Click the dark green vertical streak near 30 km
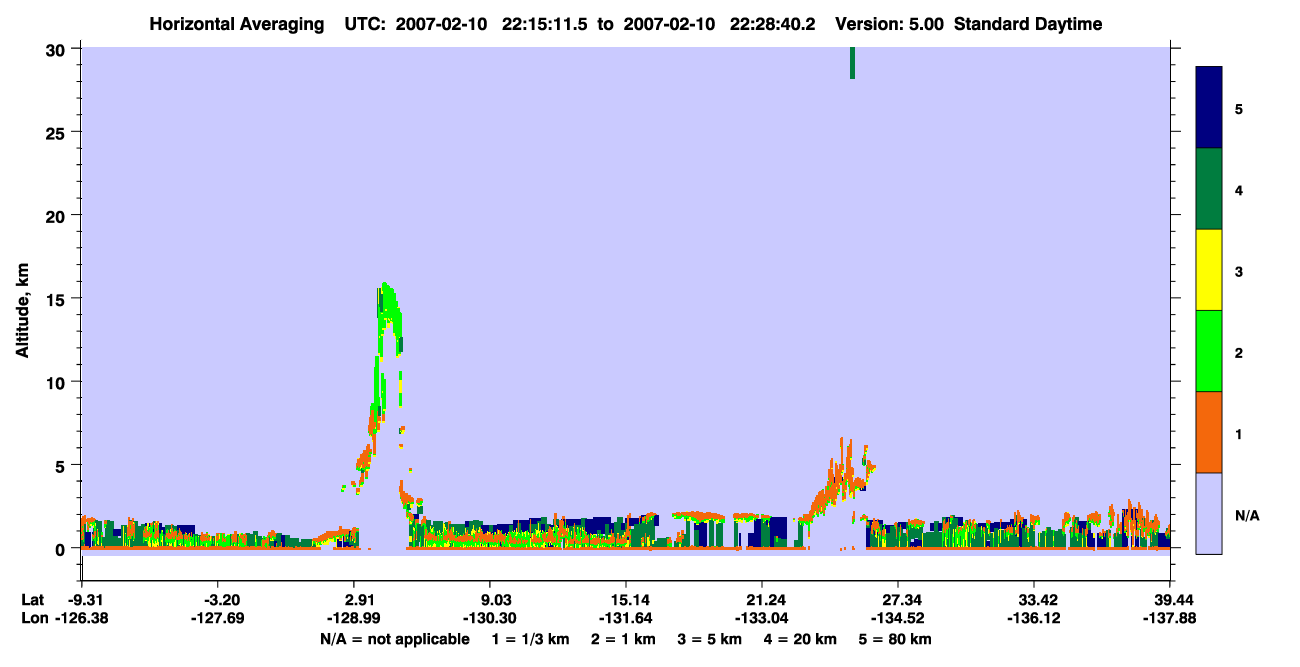Viewport: 1300px width, 667px height. pos(852,63)
